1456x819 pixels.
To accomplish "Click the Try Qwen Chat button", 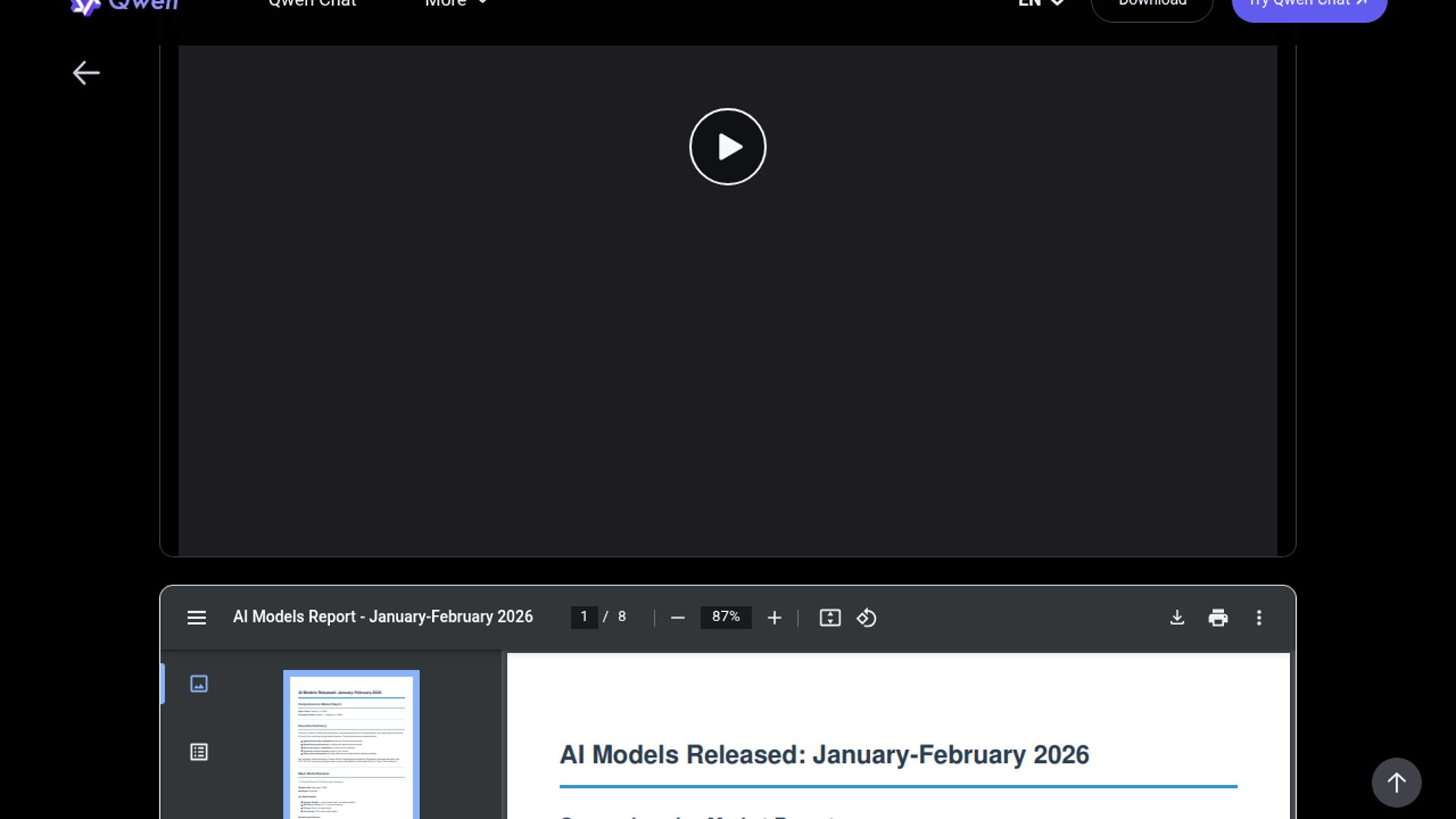I will coord(1309,6).
